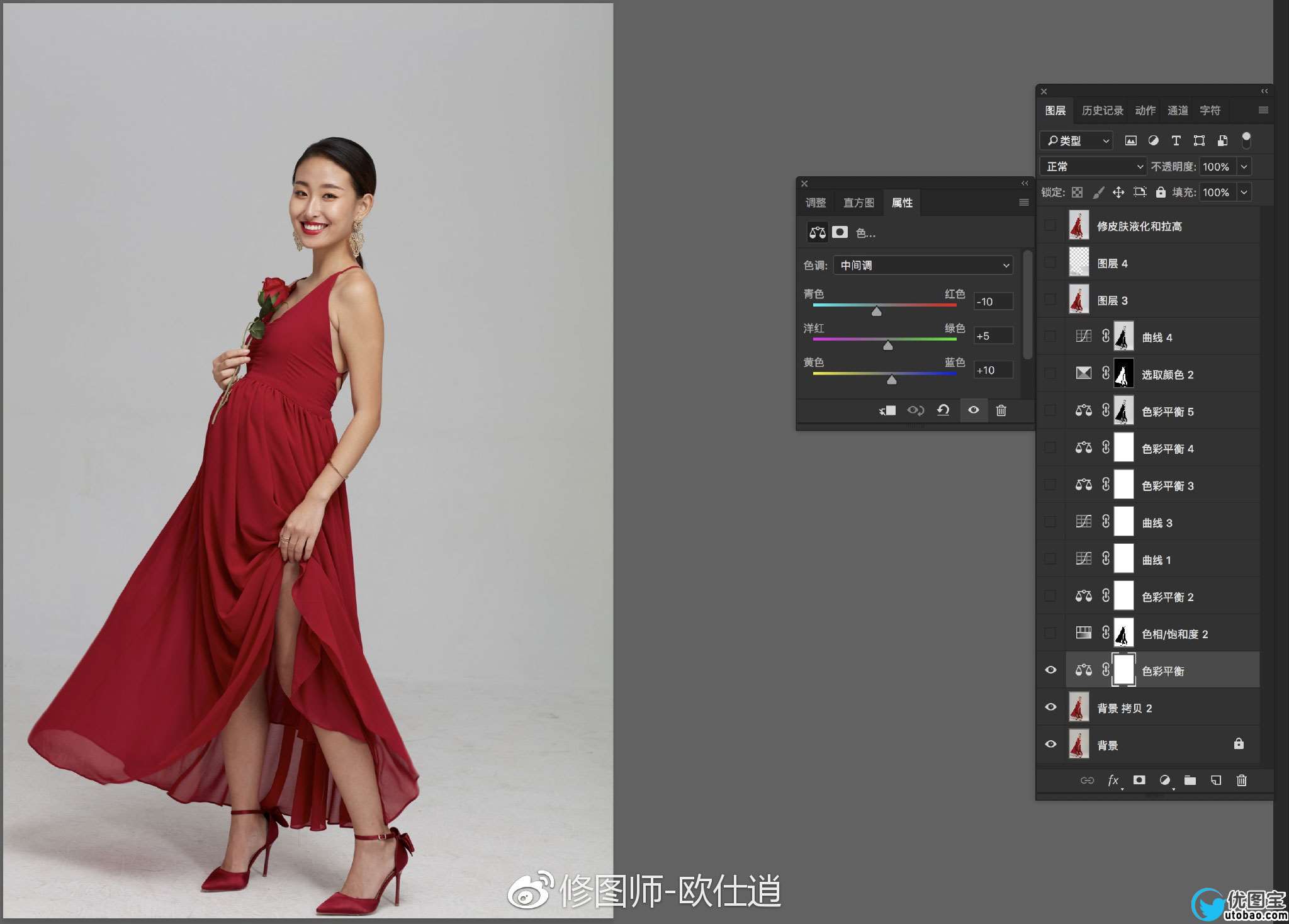Delete adjustment trash icon in Properties panel
The width and height of the screenshot is (1289, 924).
[1001, 410]
